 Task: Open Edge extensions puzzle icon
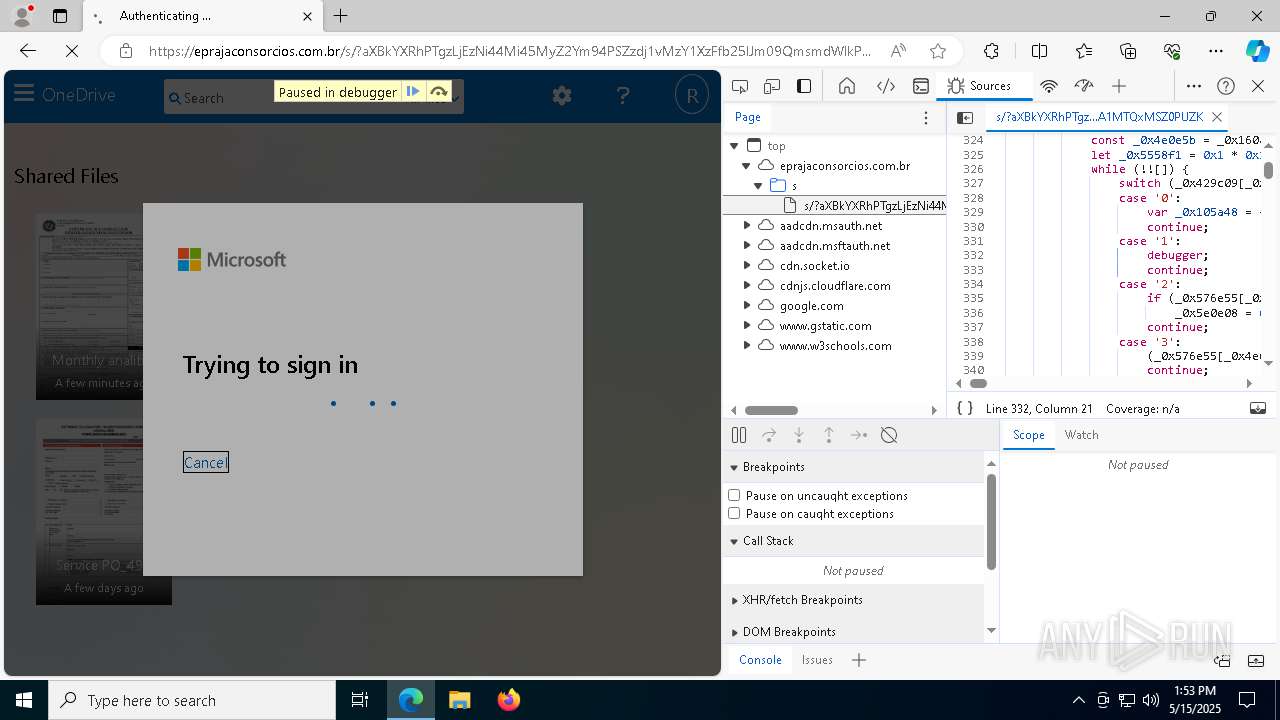click(991, 51)
